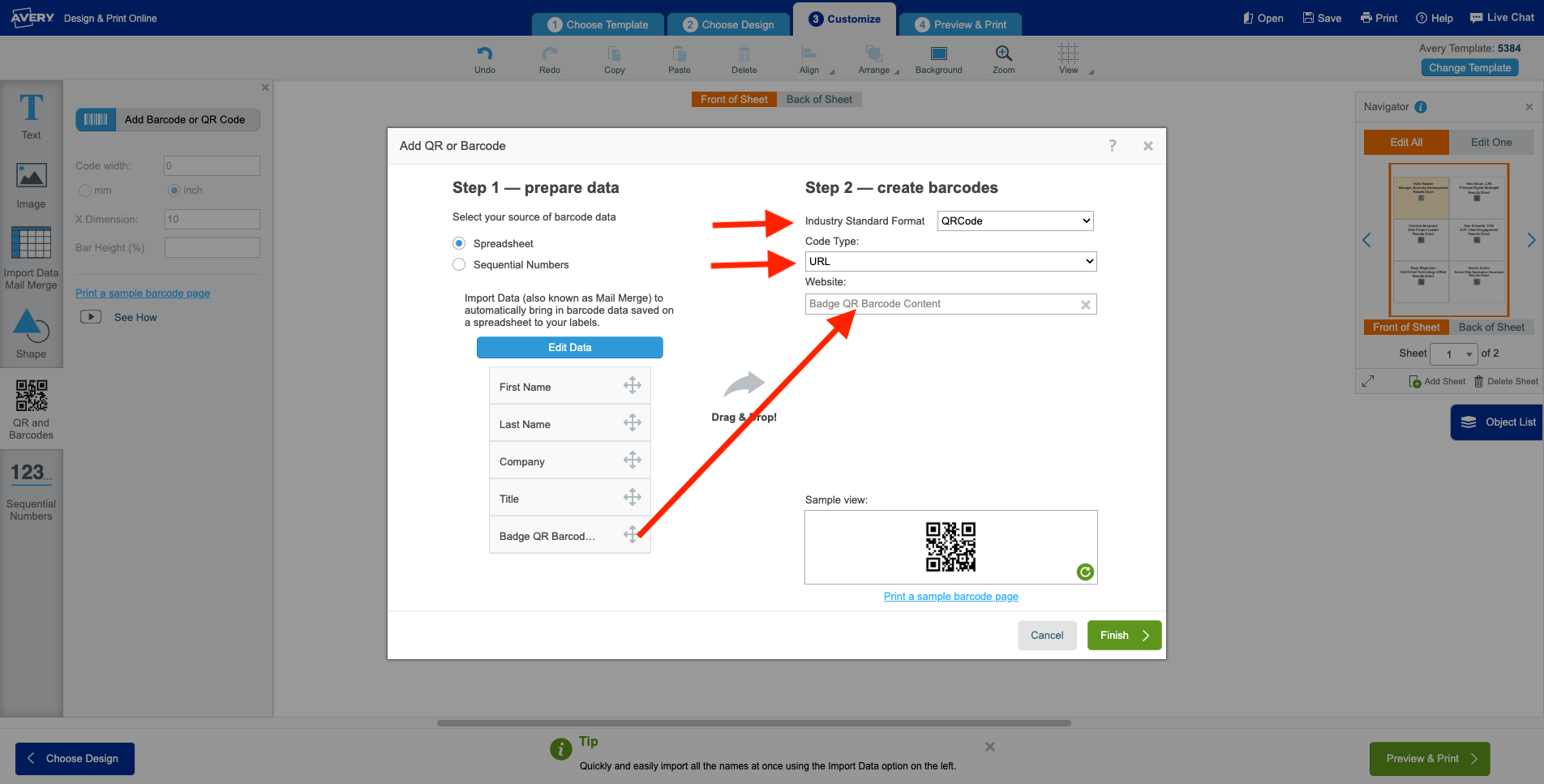The image size is (1544, 784).
Task: Open Help from the top bar
Action: pos(1435,18)
